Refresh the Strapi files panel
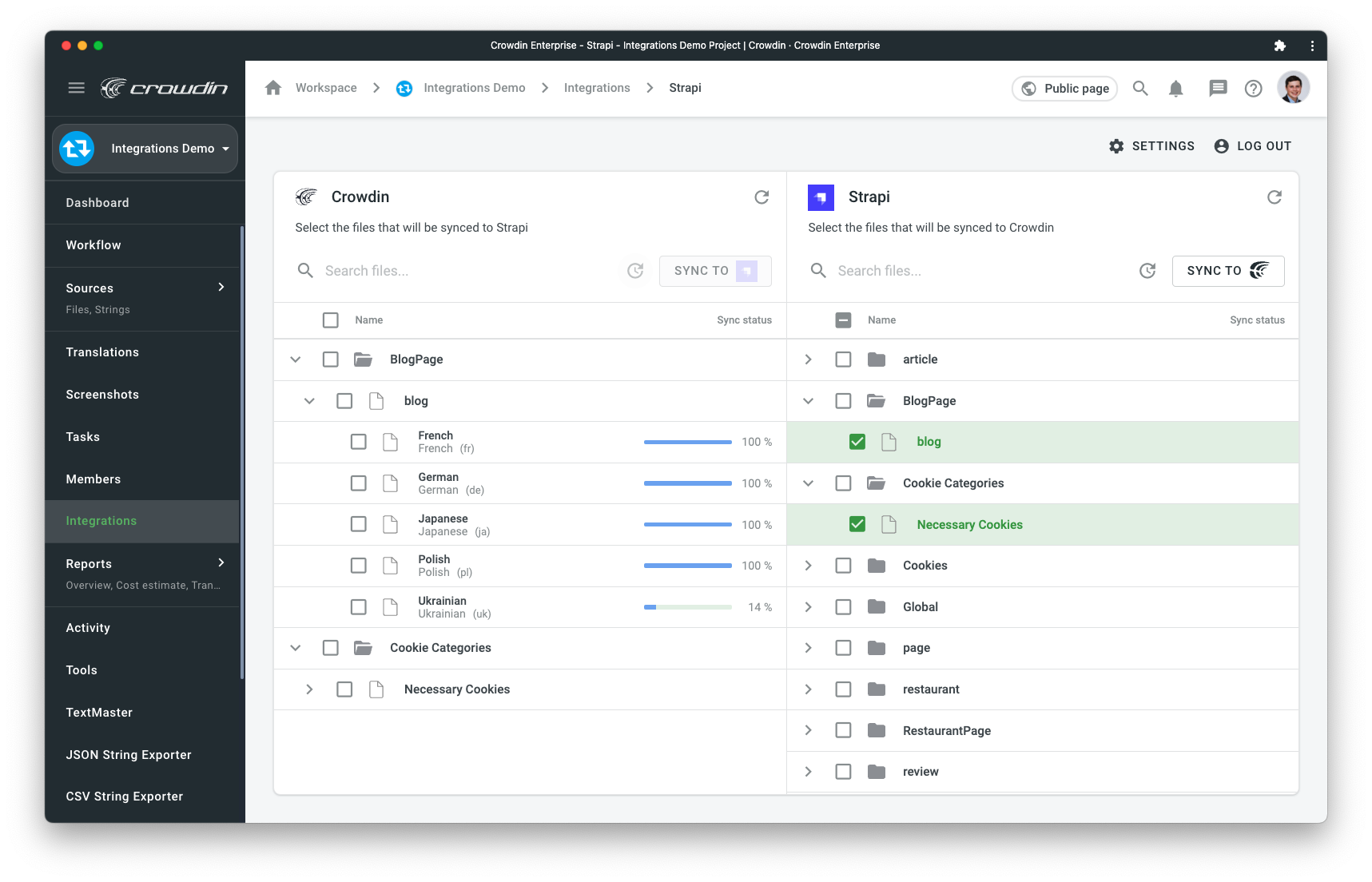Screen dimensions: 1372x882 click(x=1274, y=197)
